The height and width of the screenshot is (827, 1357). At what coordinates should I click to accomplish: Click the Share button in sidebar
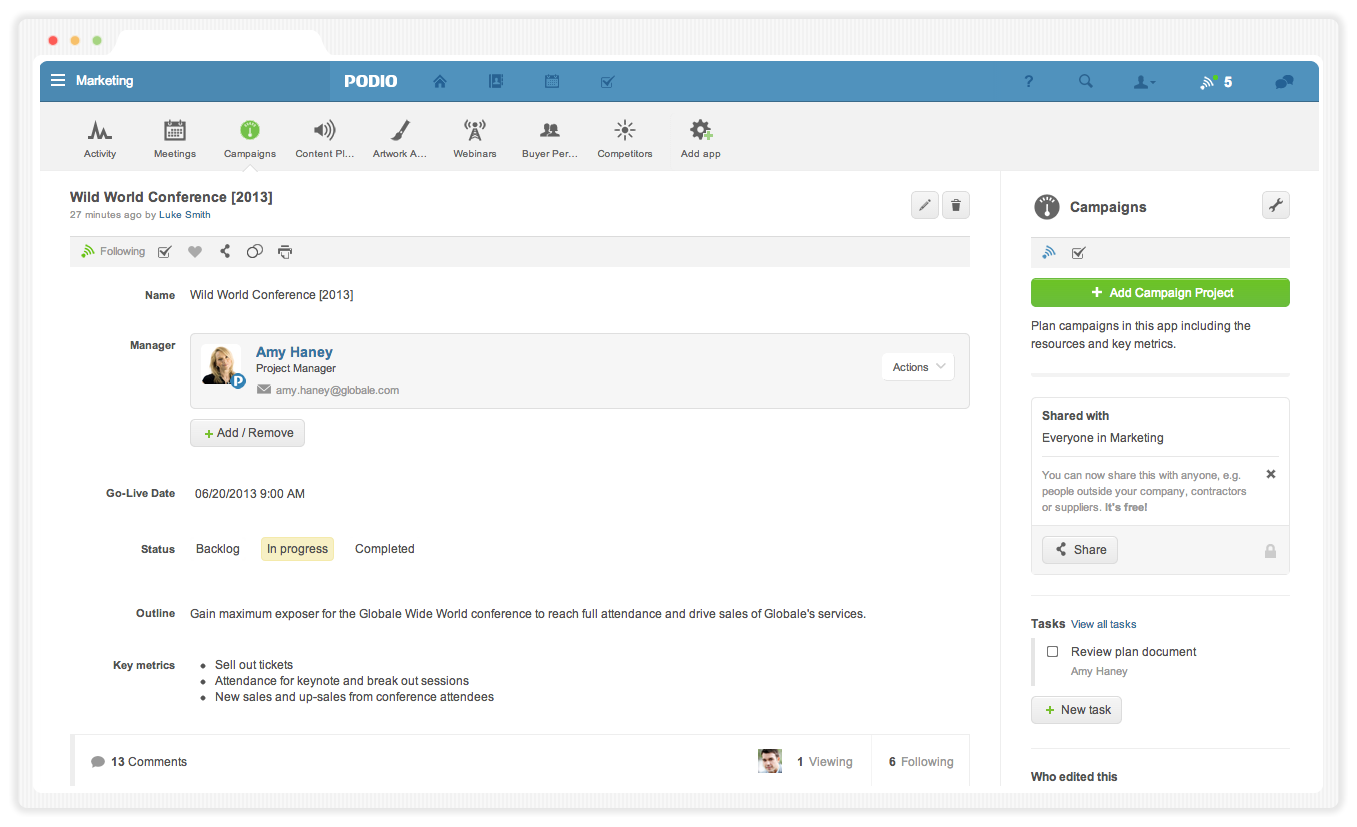pyautogui.click(x=1080, y=550)
